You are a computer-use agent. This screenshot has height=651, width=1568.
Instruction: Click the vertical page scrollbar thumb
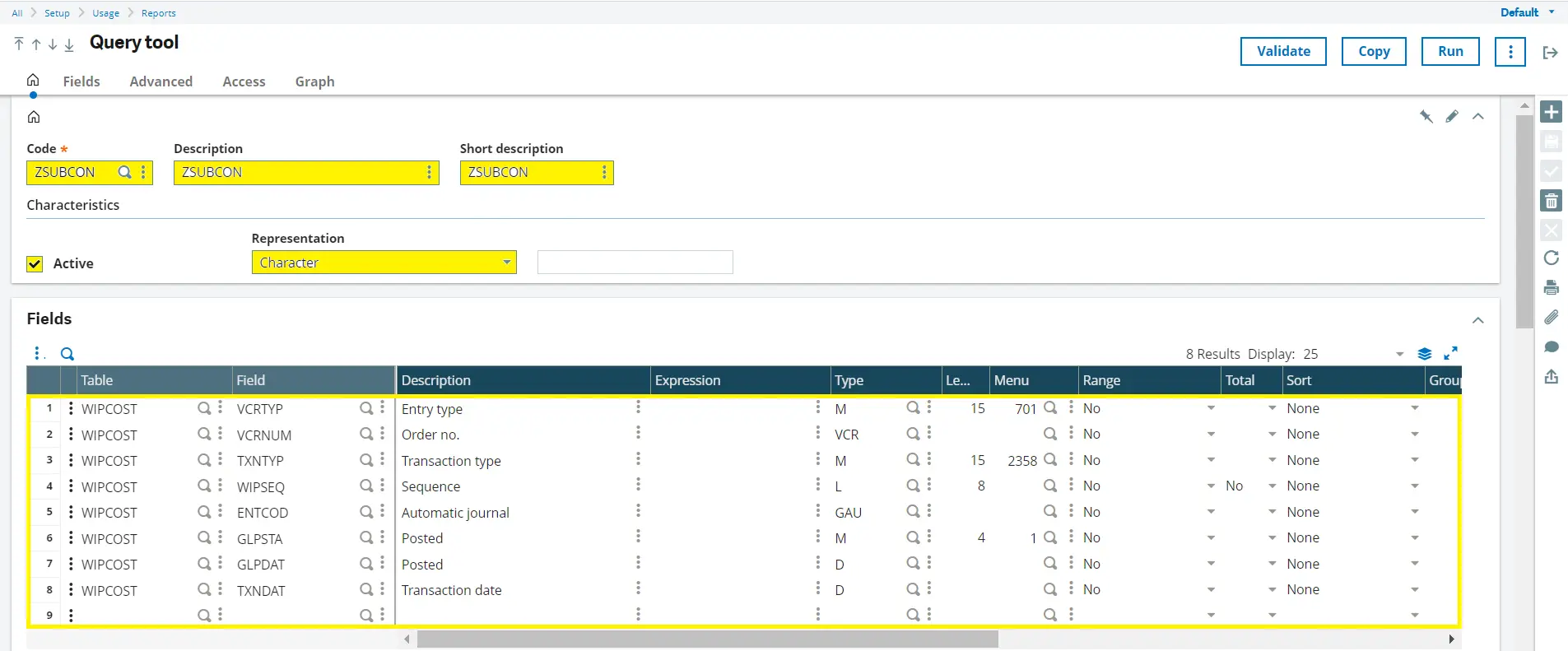1524,221
